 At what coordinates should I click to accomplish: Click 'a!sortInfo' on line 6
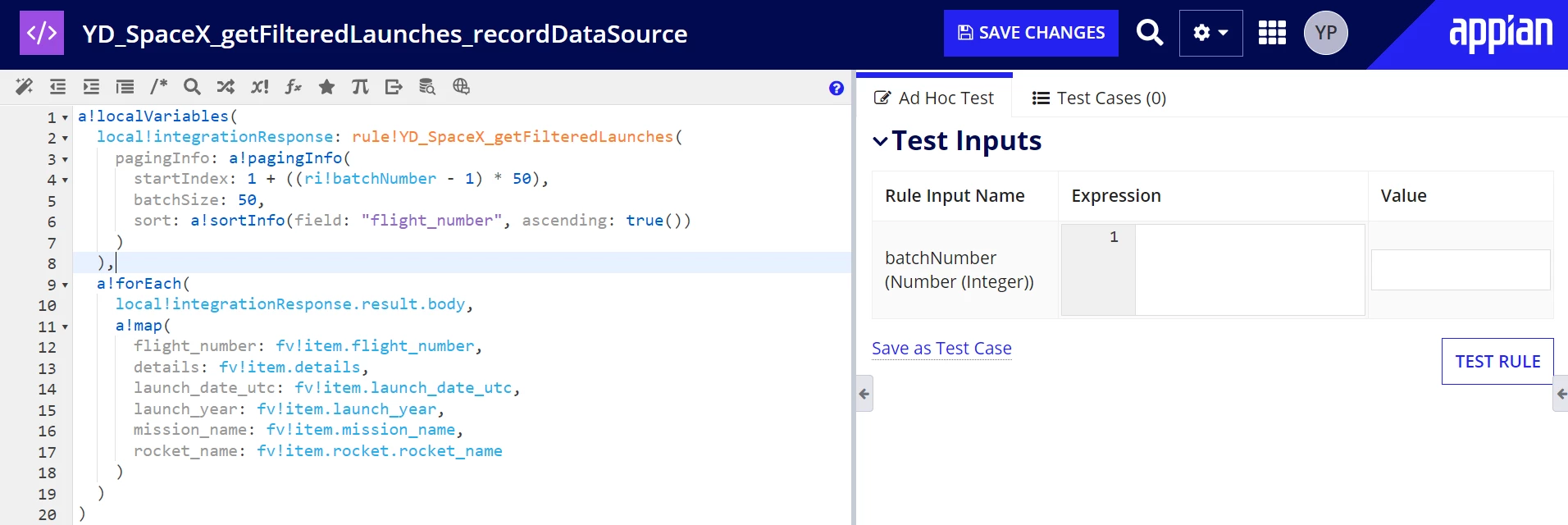tap(238, 221)
